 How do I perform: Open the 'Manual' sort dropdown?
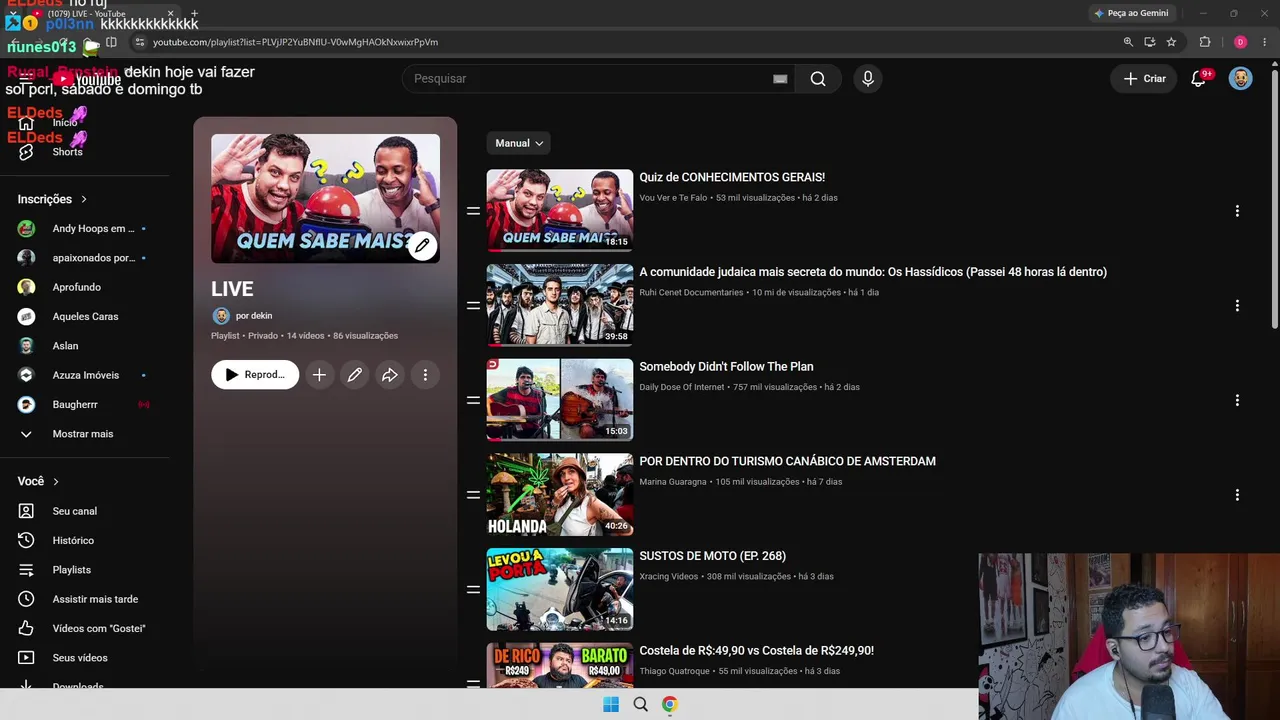[519, 143]
